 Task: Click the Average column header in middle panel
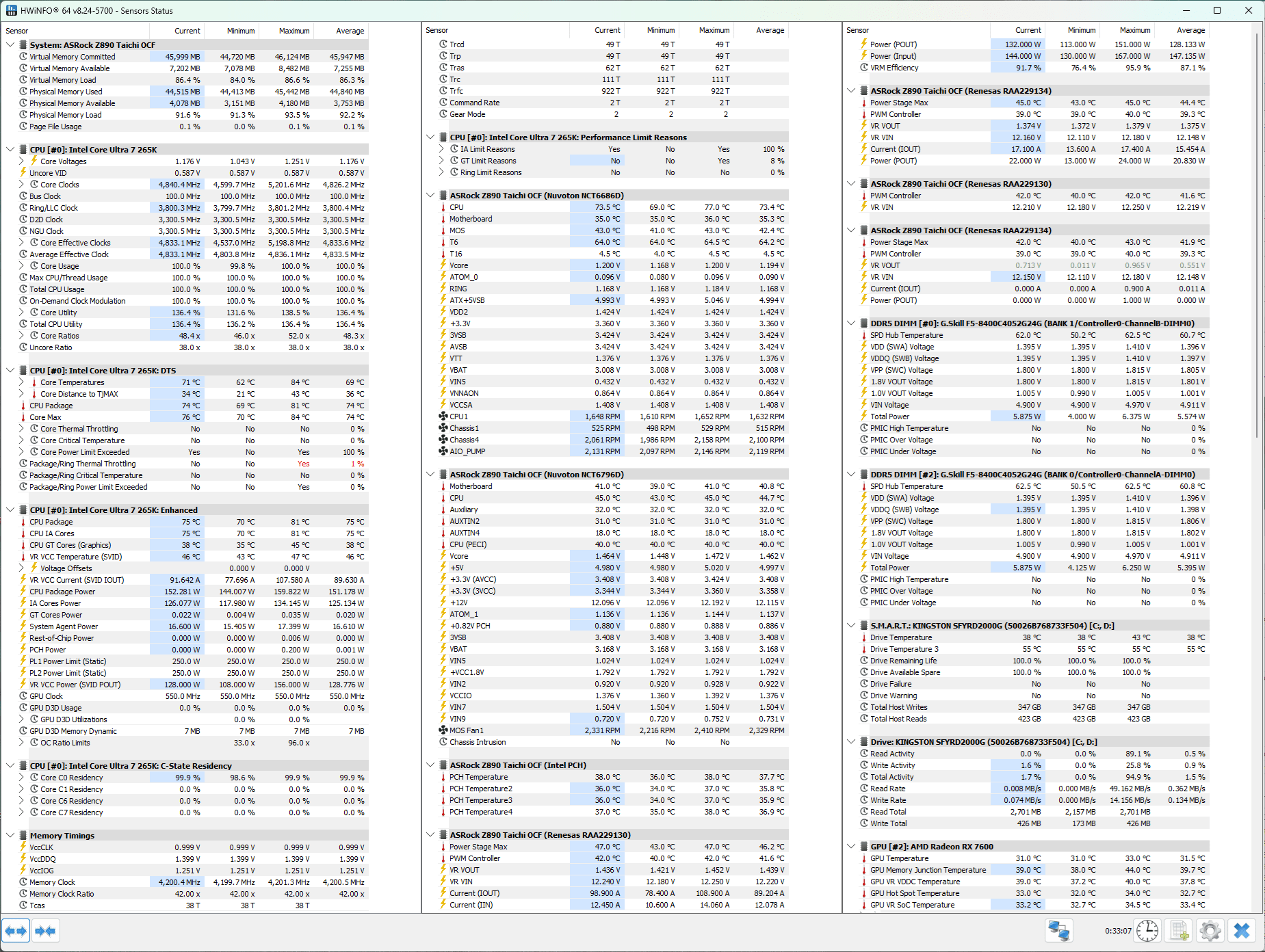(761, 30)
